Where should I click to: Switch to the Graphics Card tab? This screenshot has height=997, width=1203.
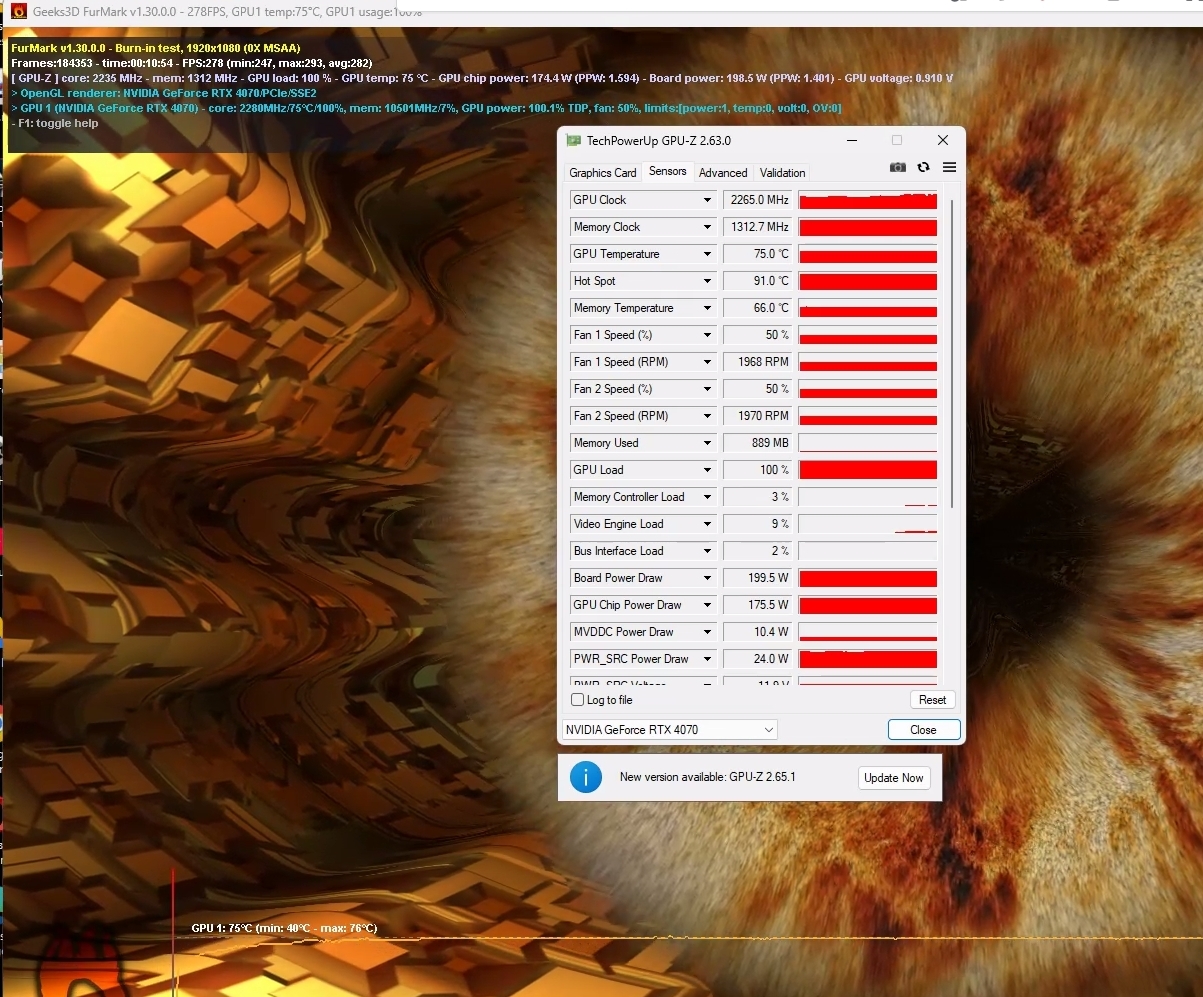pyautogui.click(x=602, y=173)
